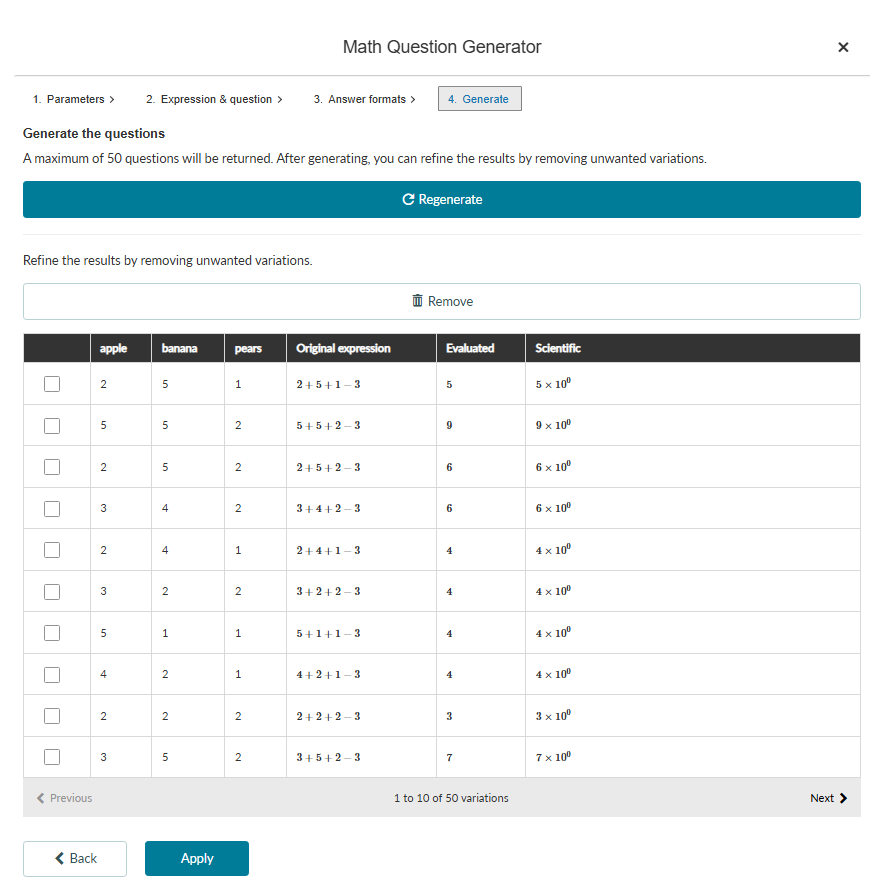Click the Previous page link
This screenshot has width=889, height=886.
pos(64,798)
